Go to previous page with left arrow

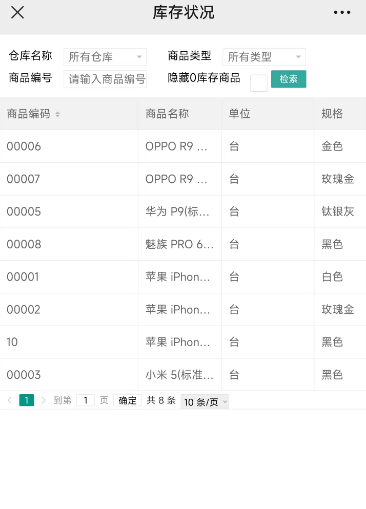10,400
